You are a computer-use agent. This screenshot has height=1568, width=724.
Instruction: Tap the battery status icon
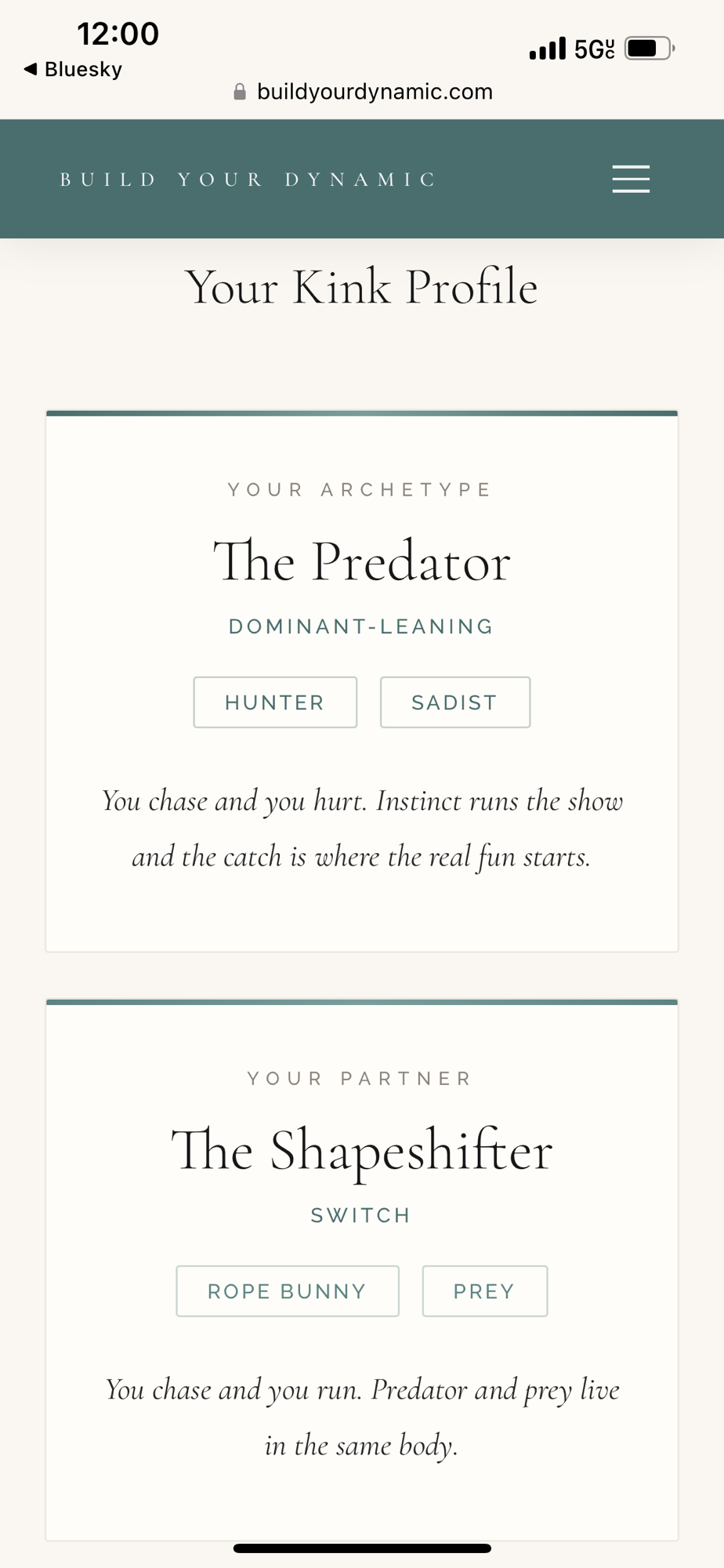pos(649,49)
